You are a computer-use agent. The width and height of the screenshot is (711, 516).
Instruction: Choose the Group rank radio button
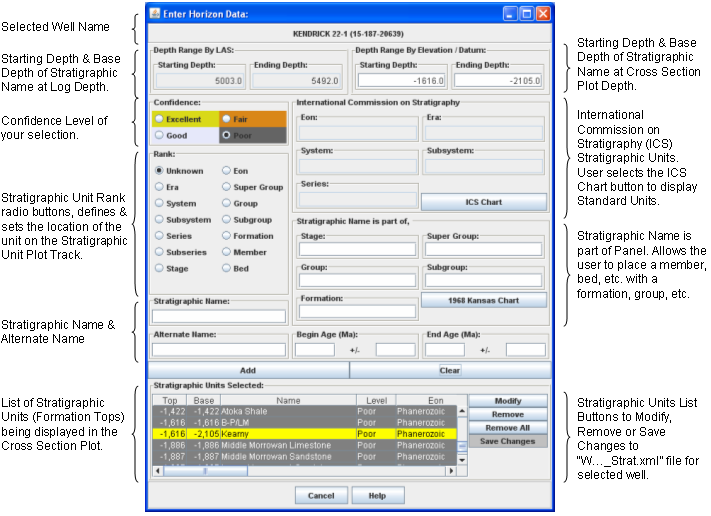point(226,203)
